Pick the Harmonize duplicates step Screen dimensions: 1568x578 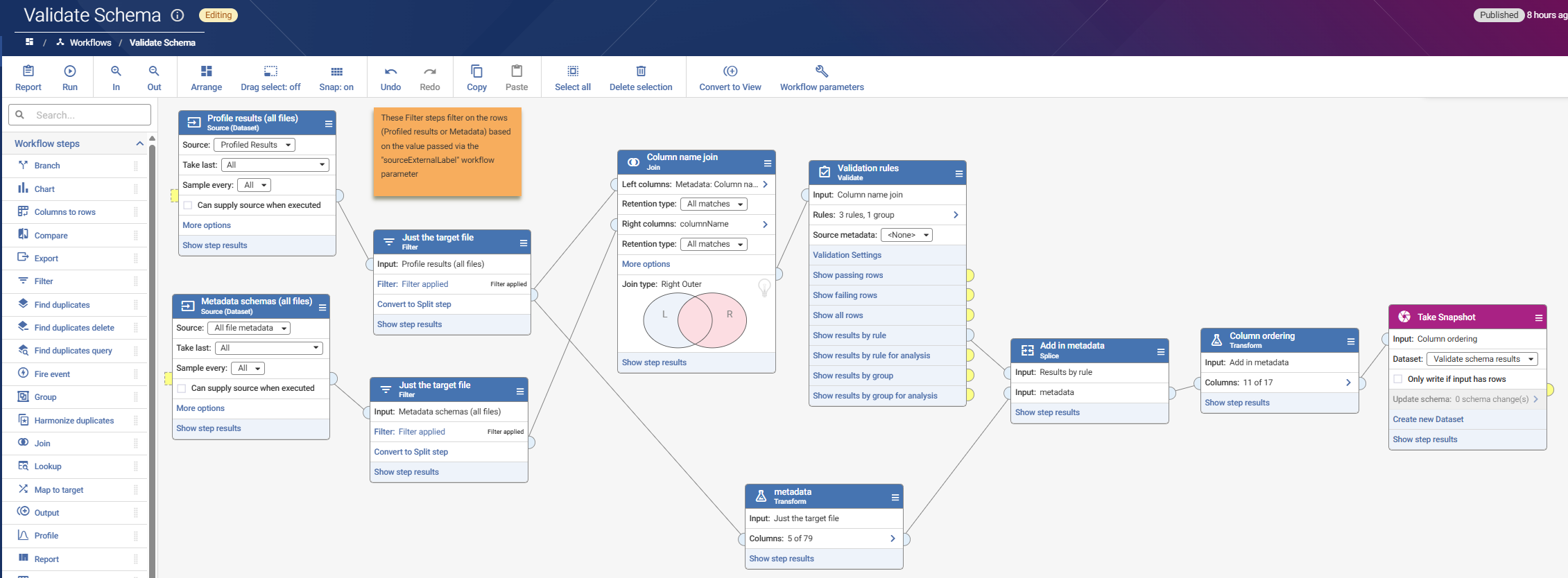[74, 421]
